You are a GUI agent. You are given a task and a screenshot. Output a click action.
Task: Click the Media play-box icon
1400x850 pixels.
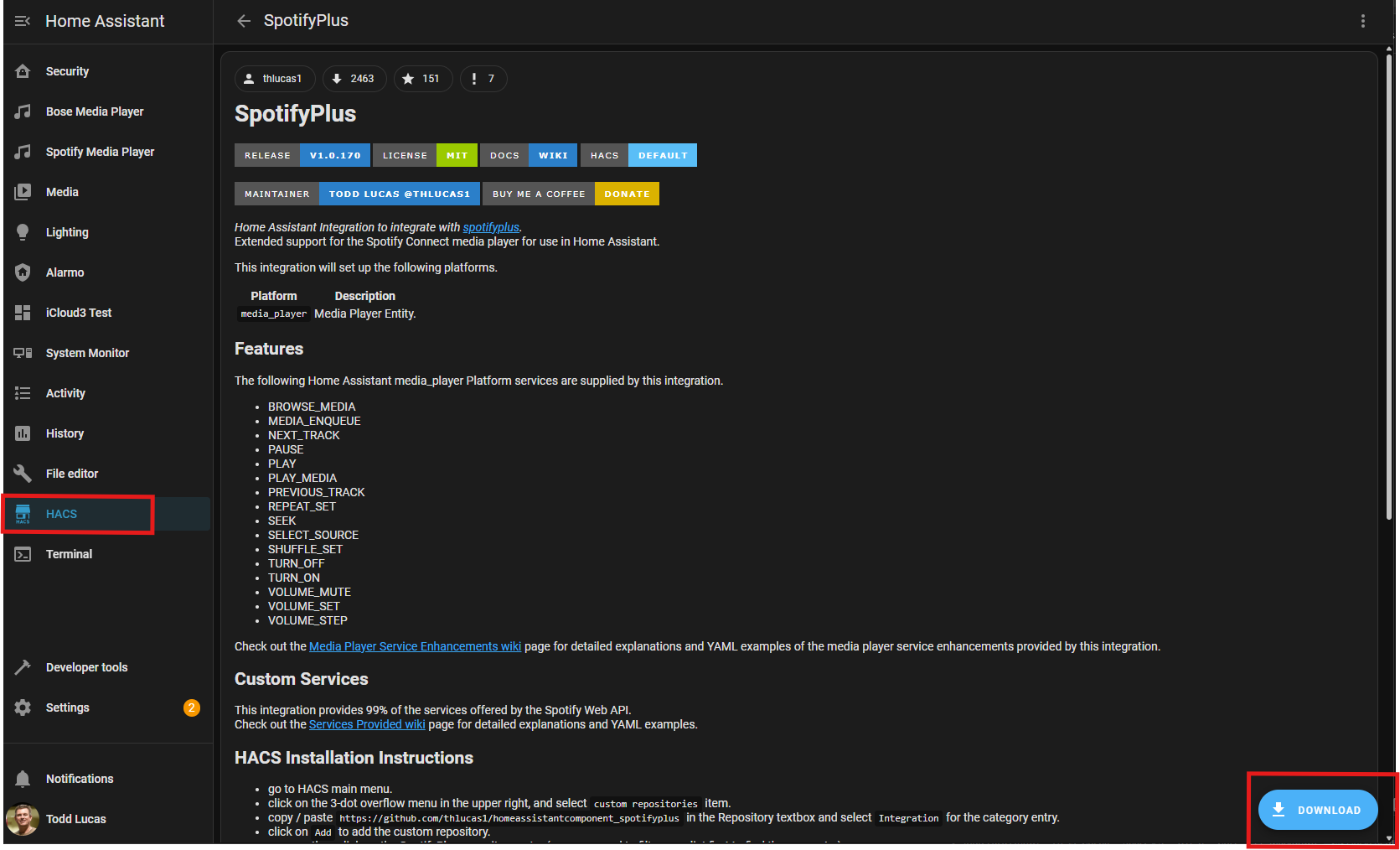(x=23, y=192)
